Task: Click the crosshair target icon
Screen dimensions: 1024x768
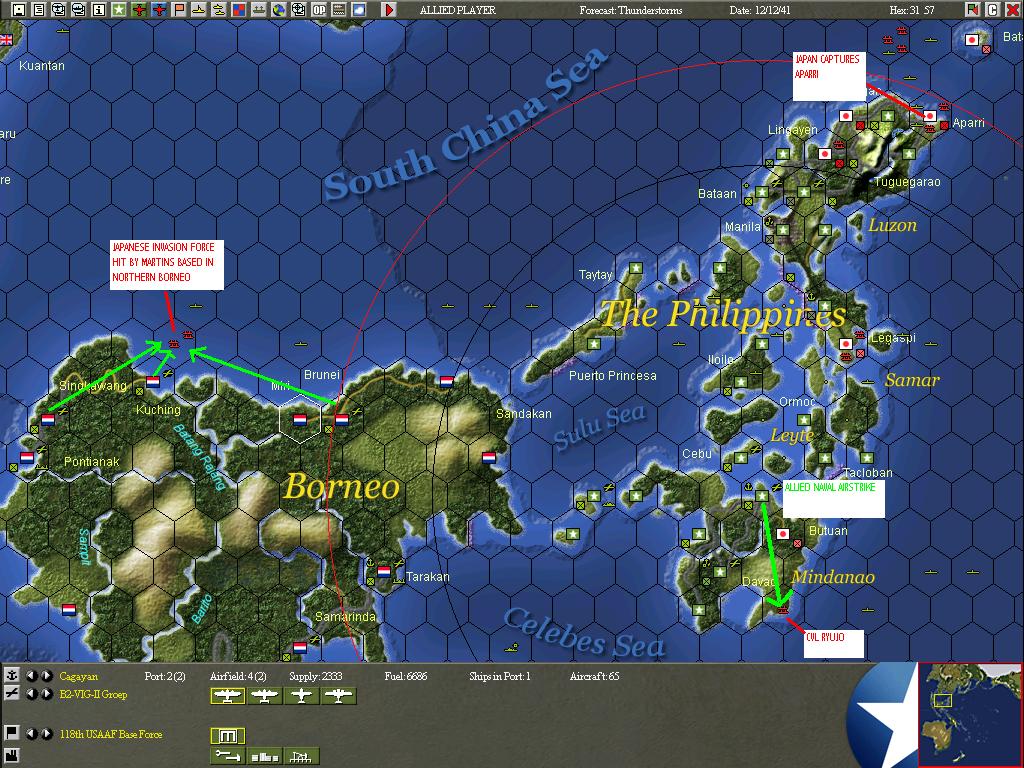Action: click(x=299, y=10)
